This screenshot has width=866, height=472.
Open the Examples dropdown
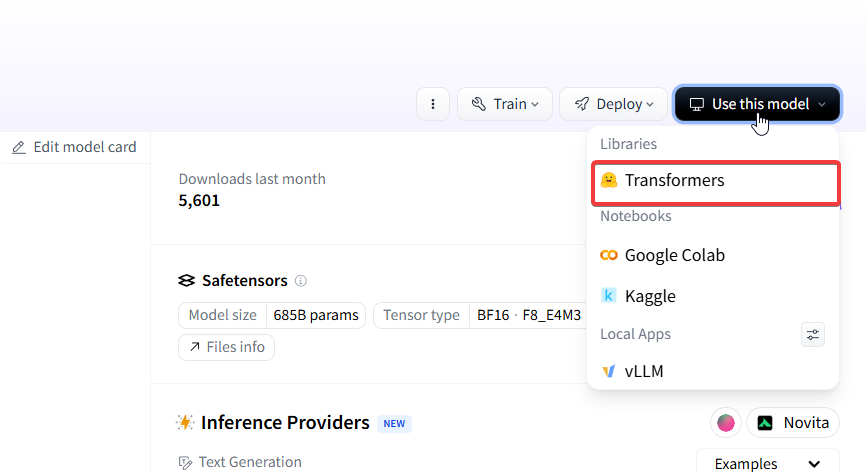coord(767,464)
